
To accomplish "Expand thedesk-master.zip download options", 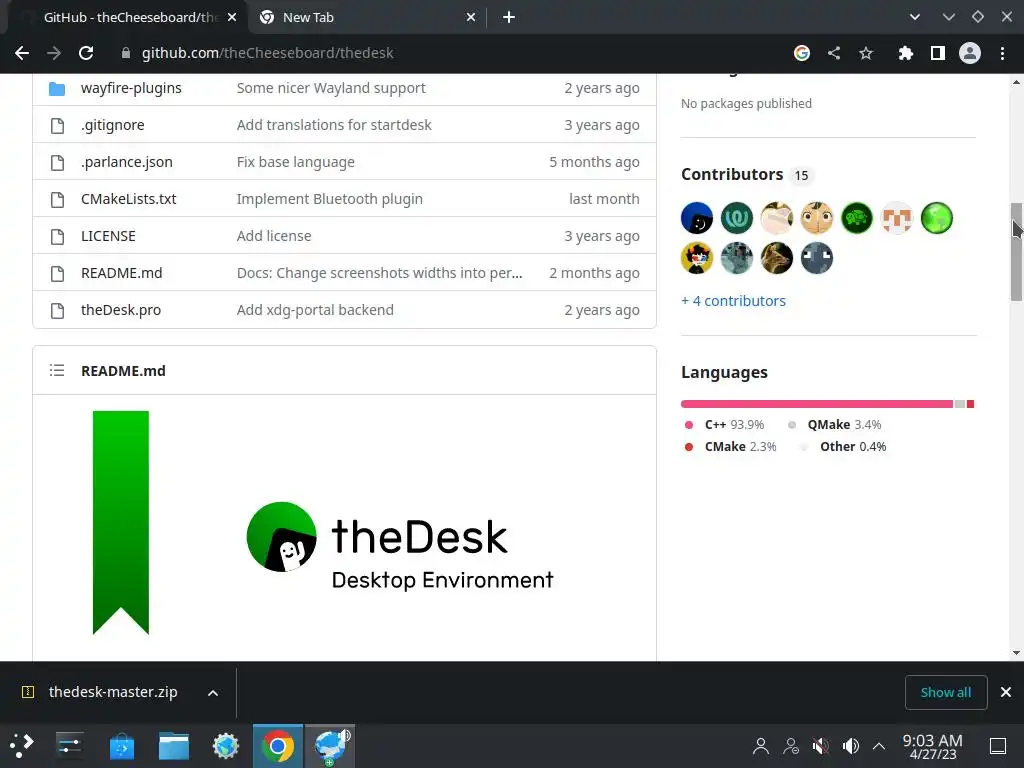I will (x=213, y=693).
